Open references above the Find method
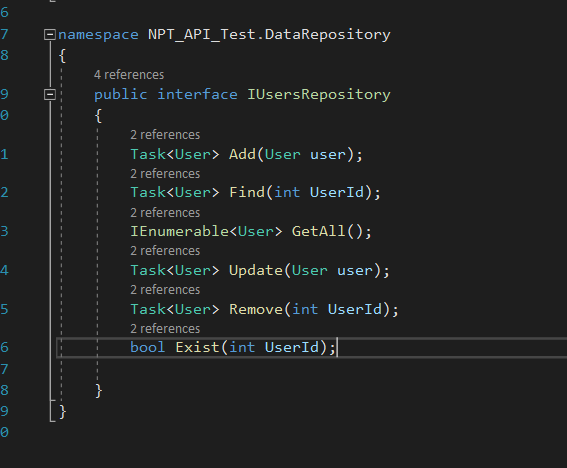This screenshot has width=567, height=468. [x=165, y=174]
